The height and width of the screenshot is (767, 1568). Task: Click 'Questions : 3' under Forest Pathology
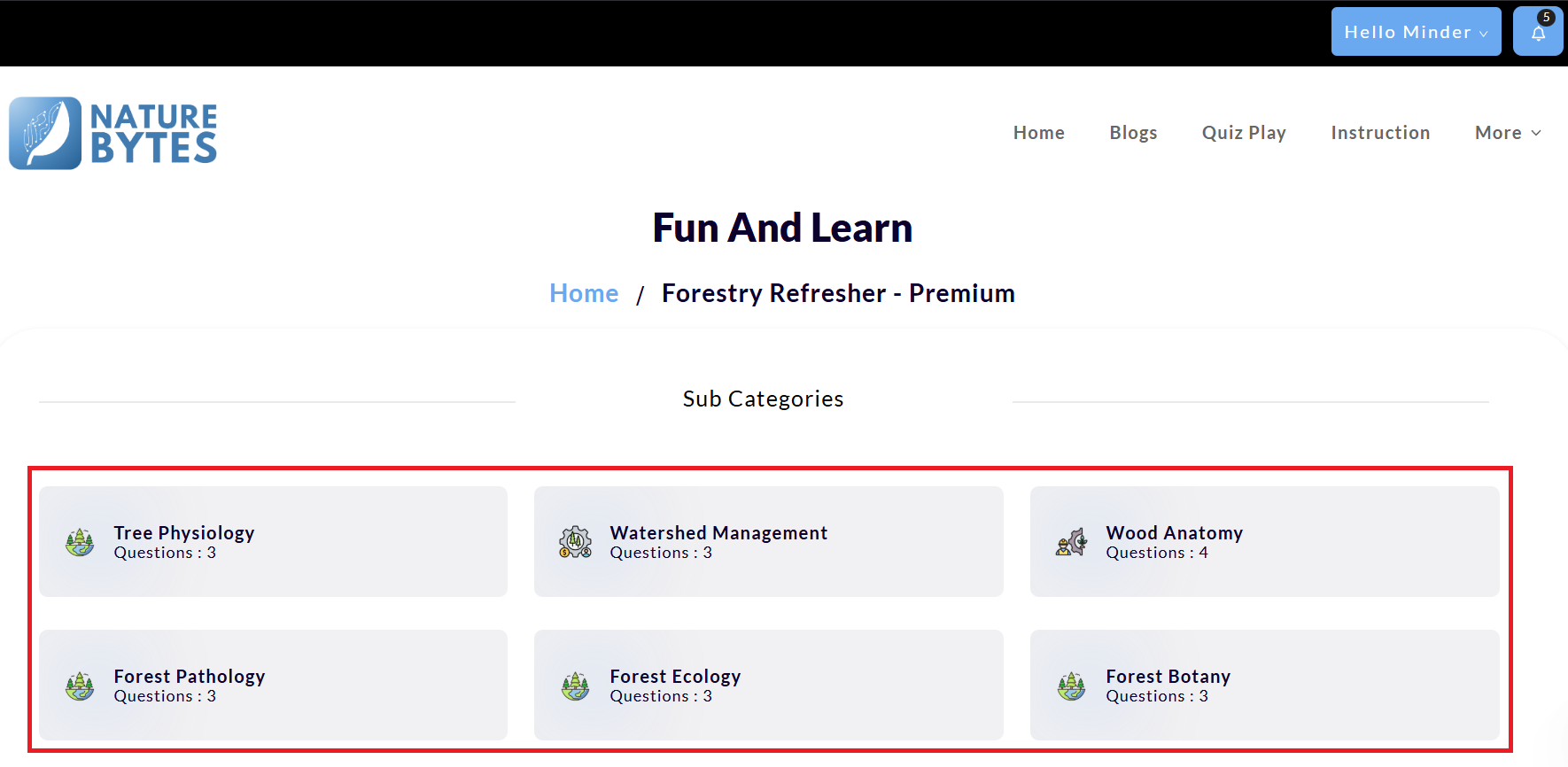165,696
